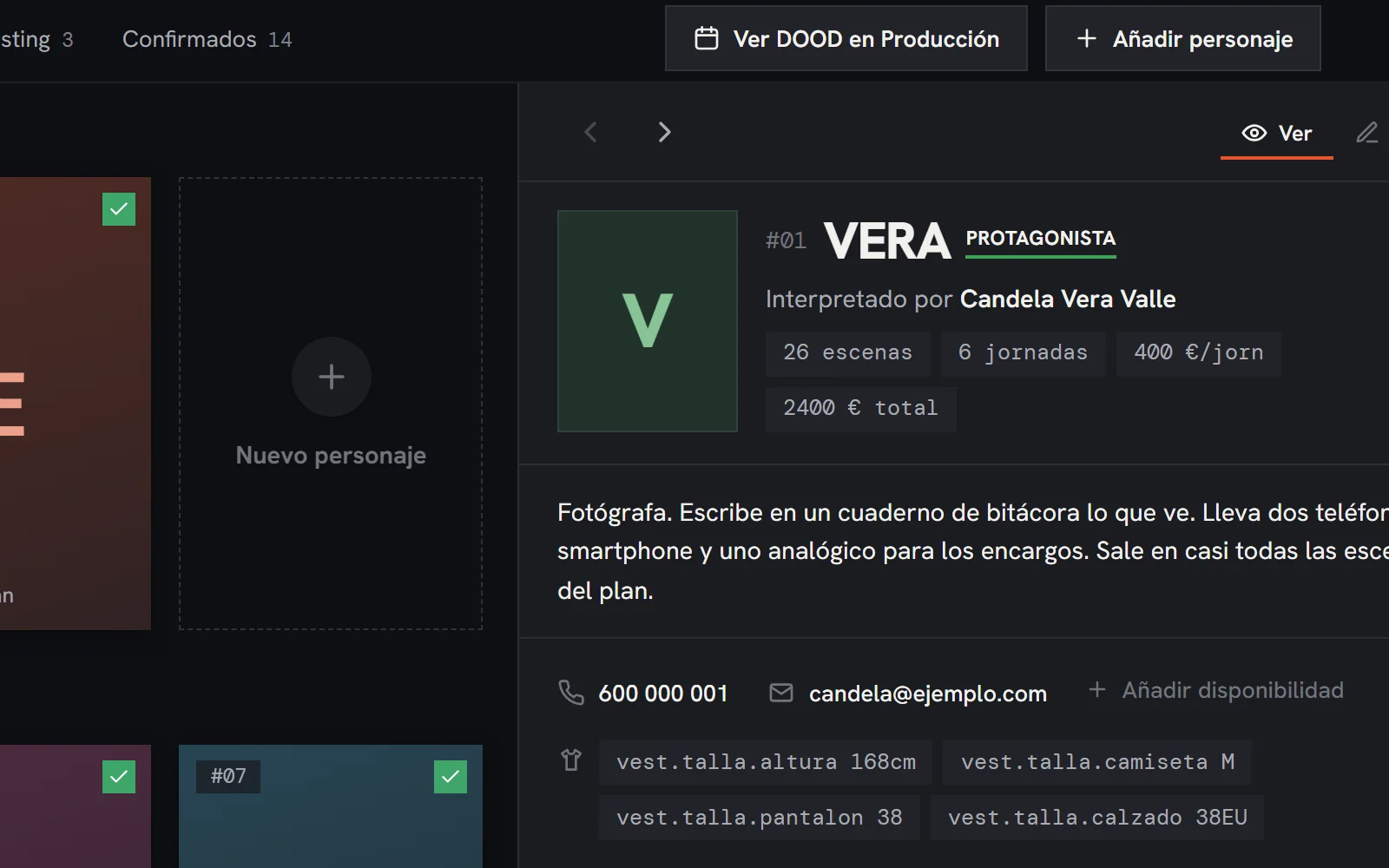Screen dimensions: 1389x868
Task: Click the 2400 € total chip
Action: 860,409
